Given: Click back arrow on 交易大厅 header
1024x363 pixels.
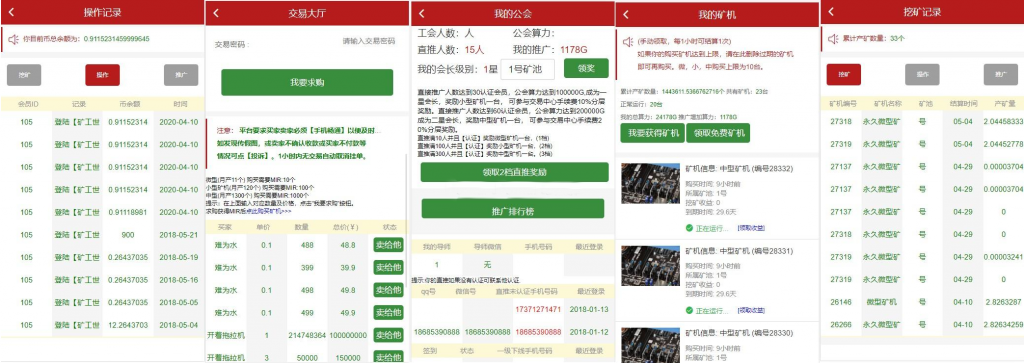Looking at the screenshot, I should pyautogui.click(x=216, y=13).
